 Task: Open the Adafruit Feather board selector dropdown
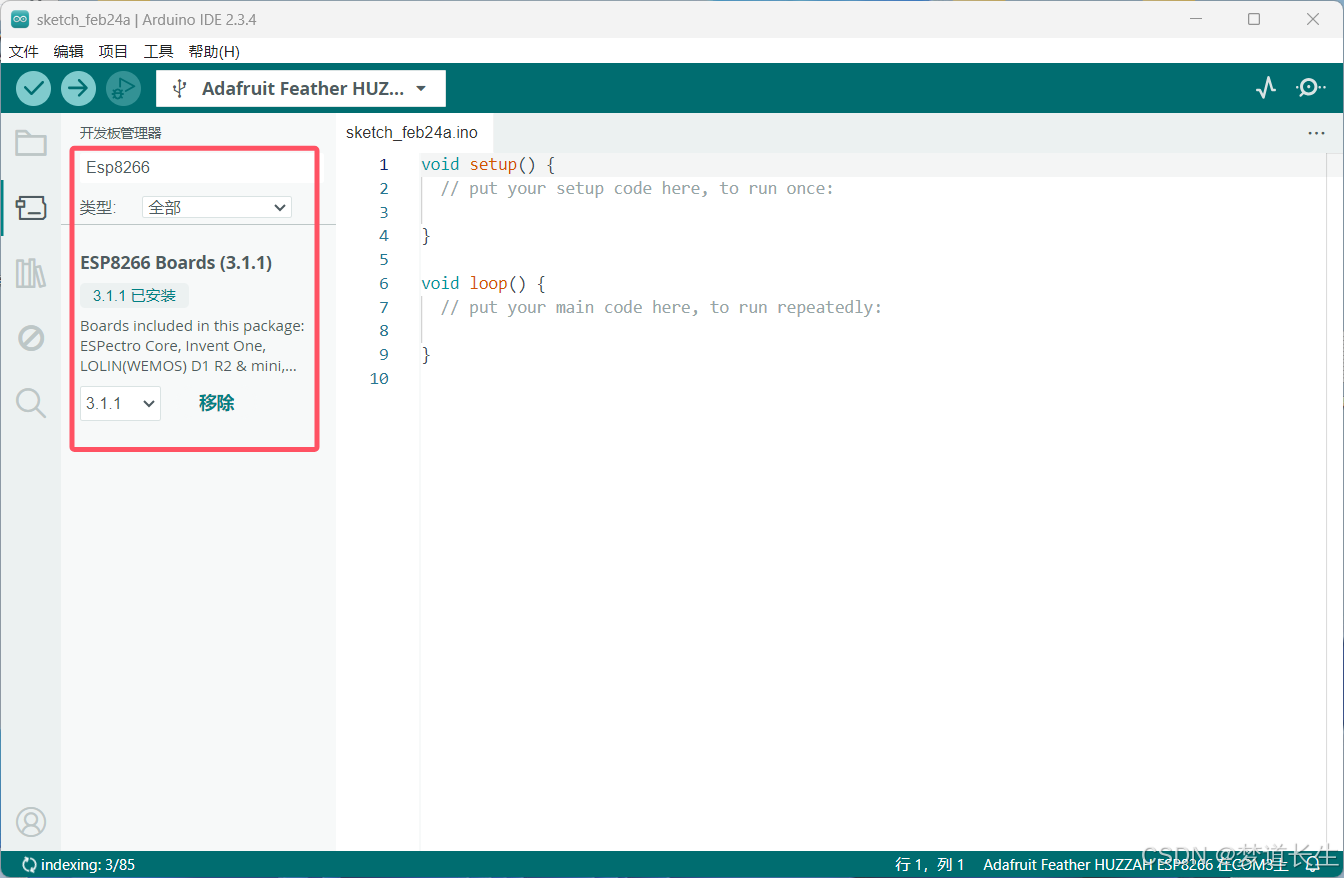click(x=301, y=88)
